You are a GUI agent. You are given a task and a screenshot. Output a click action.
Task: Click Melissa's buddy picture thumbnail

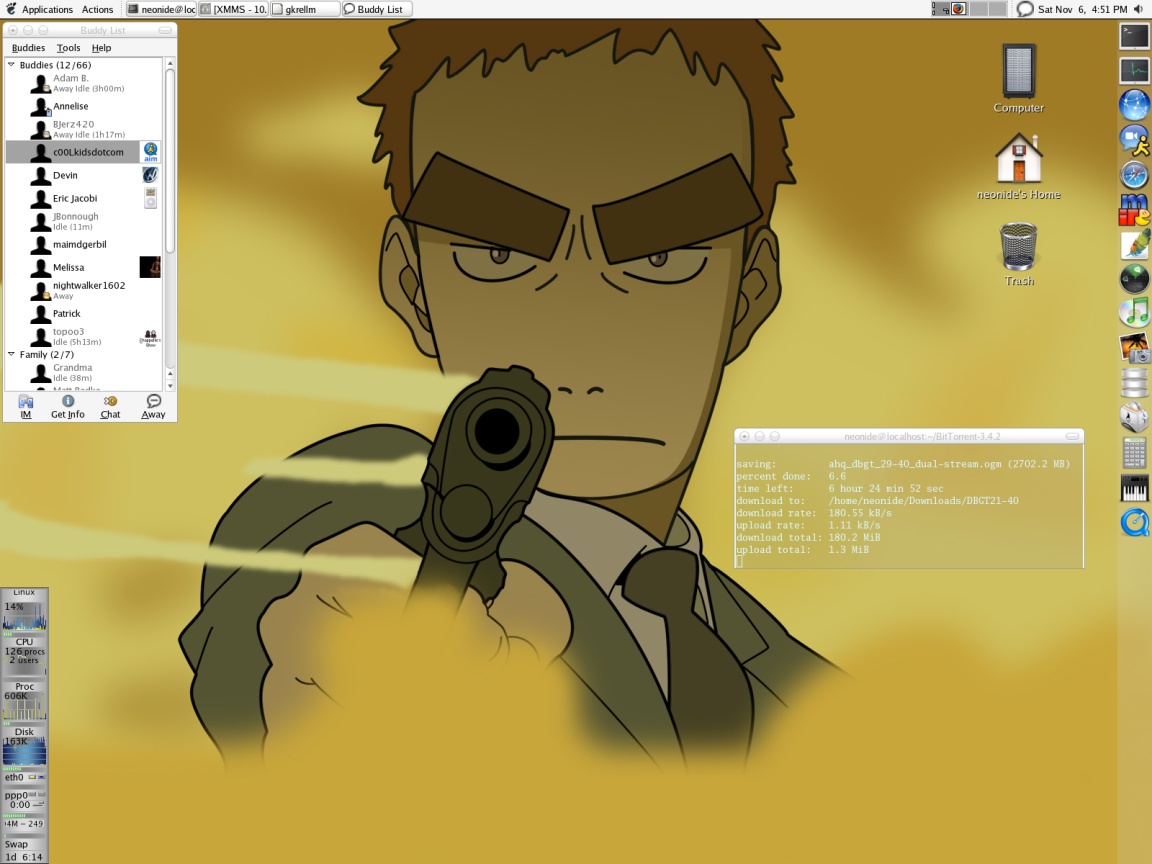[150, 267]
